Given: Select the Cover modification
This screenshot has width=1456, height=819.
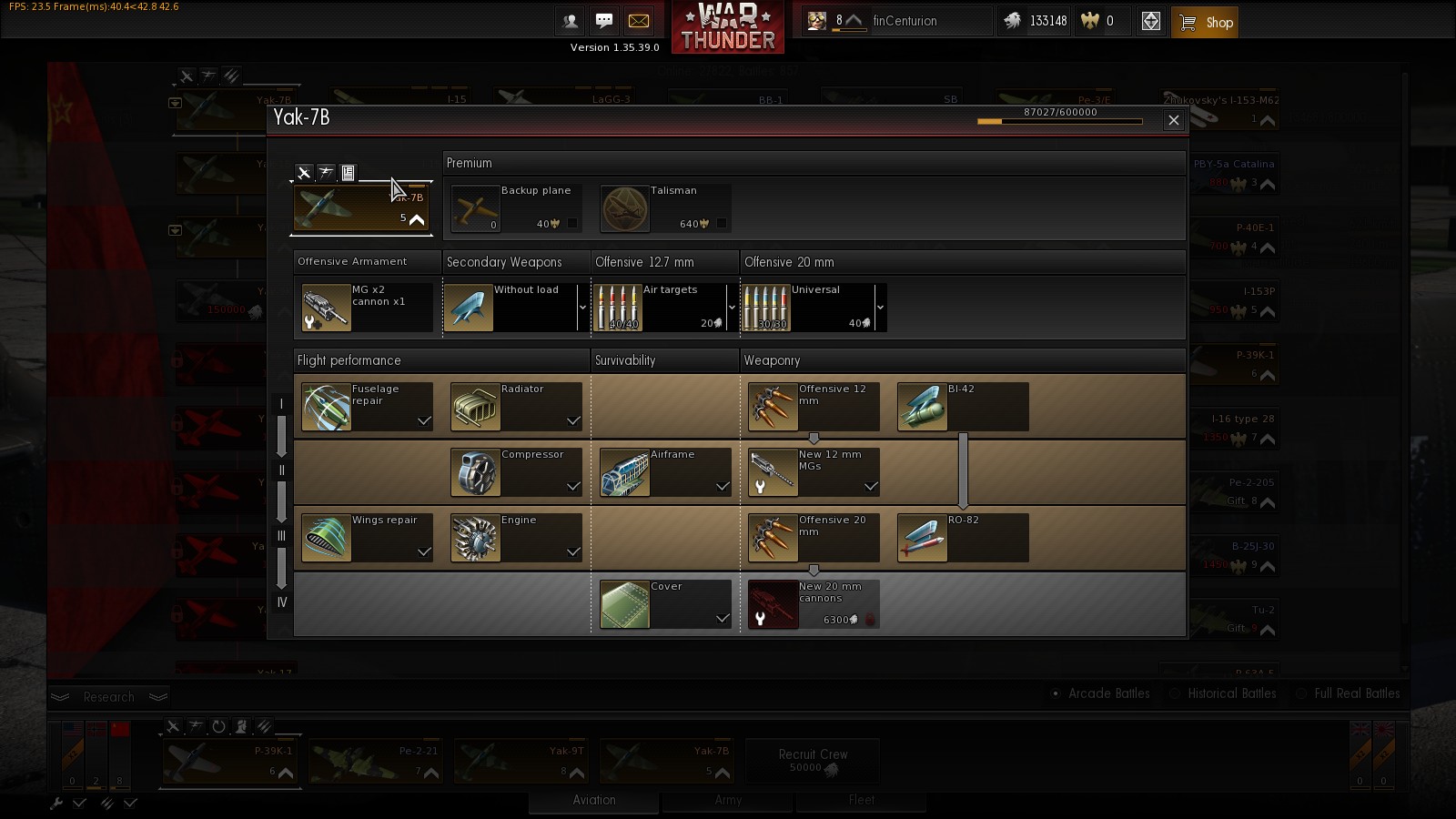Looking at the screenshot, I should tap(666, 603).
